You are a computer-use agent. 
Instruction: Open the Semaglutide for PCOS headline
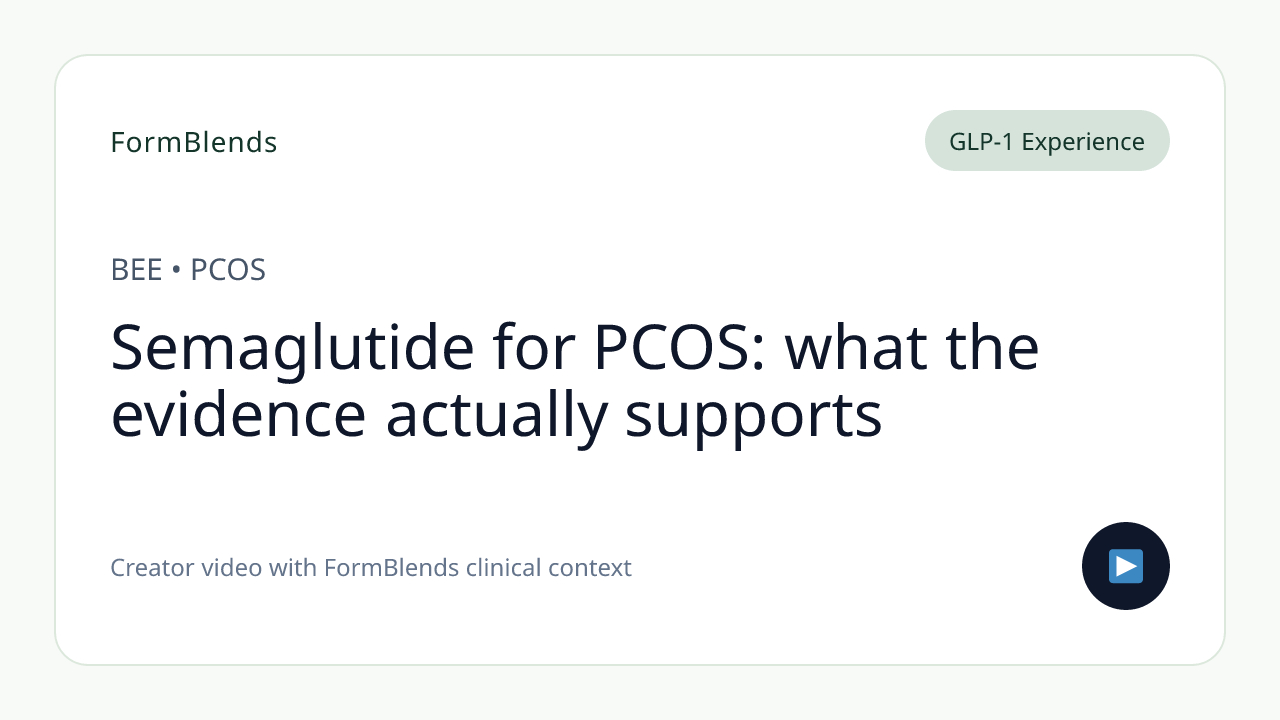click(x=575, y=381)
